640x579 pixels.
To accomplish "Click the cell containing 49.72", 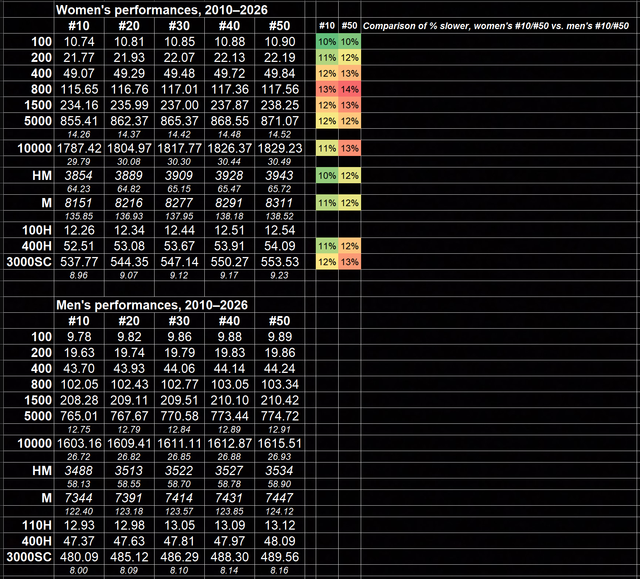I will click(229, 73).
